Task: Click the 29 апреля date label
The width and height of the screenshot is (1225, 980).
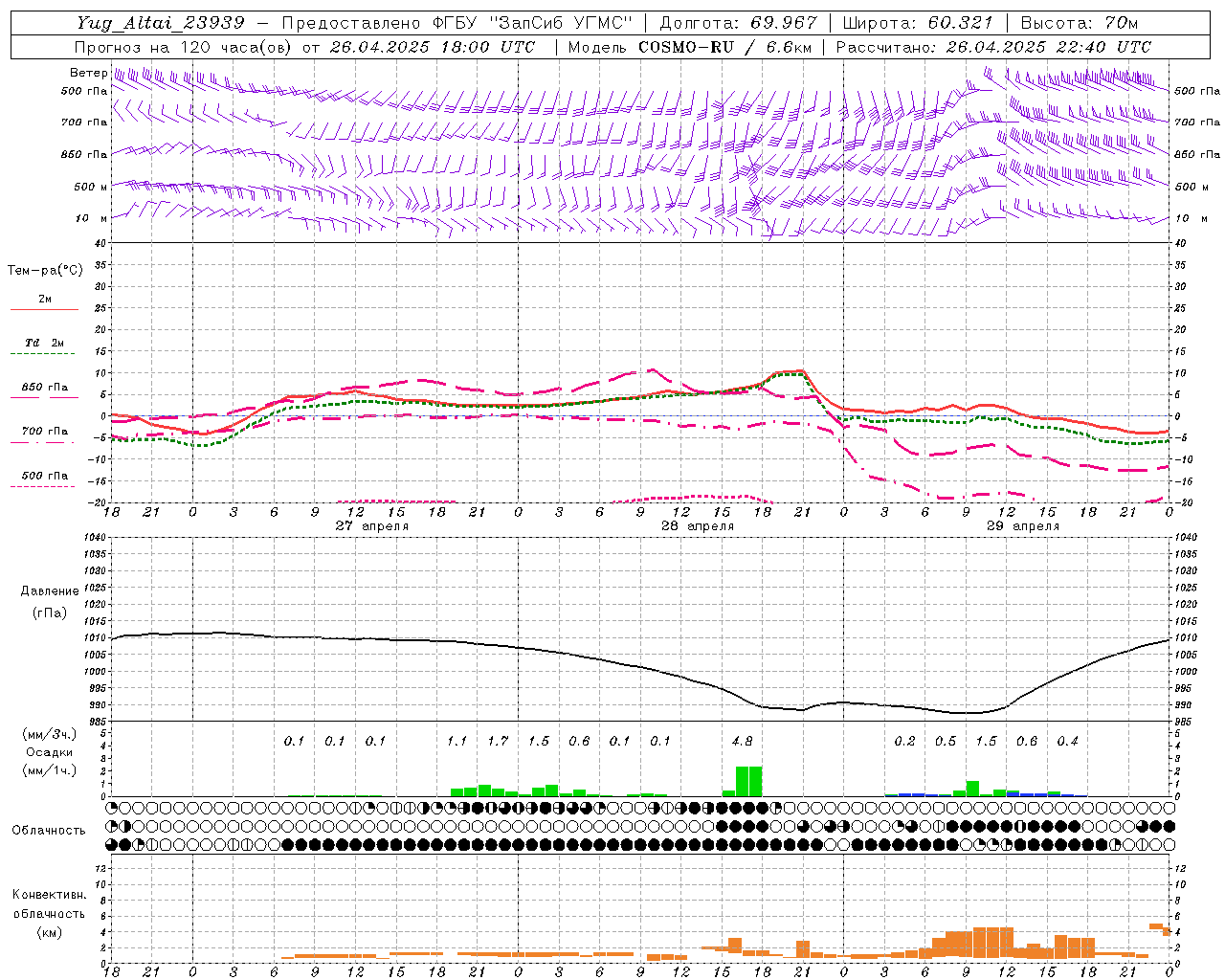Action: click(x=1023, y=526)
